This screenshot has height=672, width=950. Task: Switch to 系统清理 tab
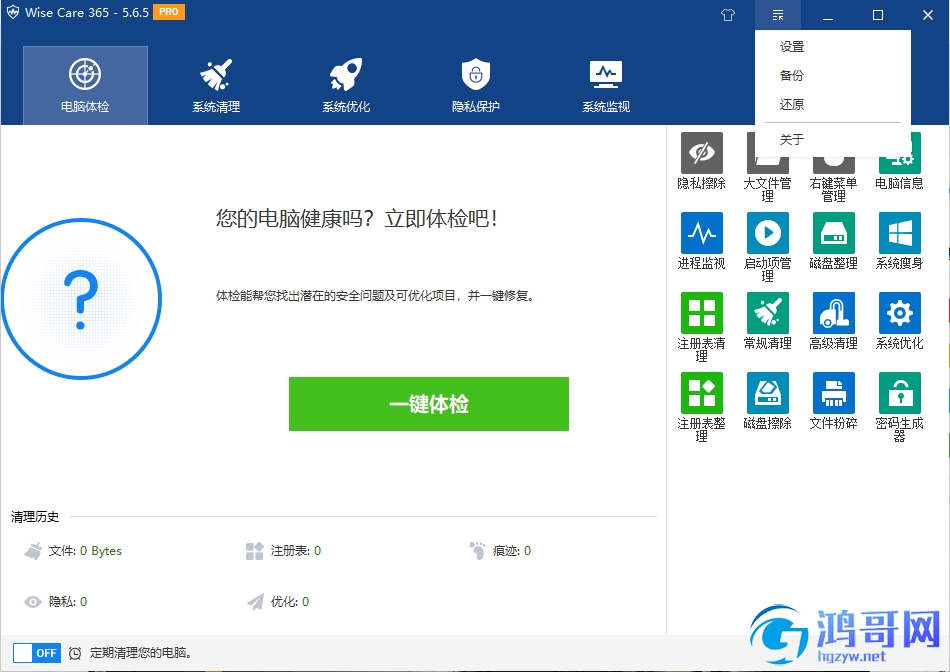(216, 85)
